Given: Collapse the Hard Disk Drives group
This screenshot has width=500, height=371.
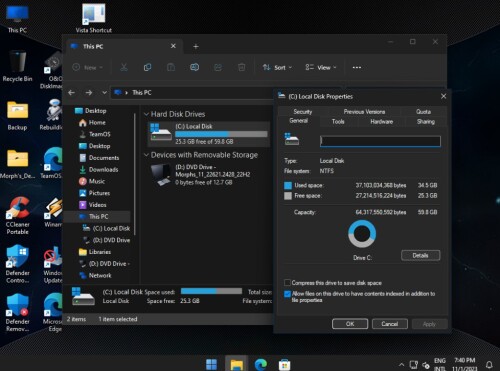Looking at the screenshot, I should coord(146,114).
